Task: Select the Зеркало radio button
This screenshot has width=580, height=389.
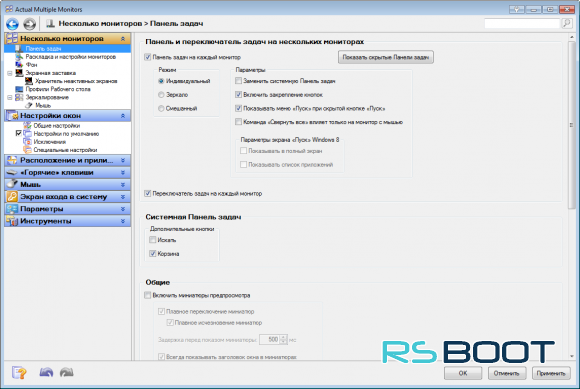Action: [161, 95]
